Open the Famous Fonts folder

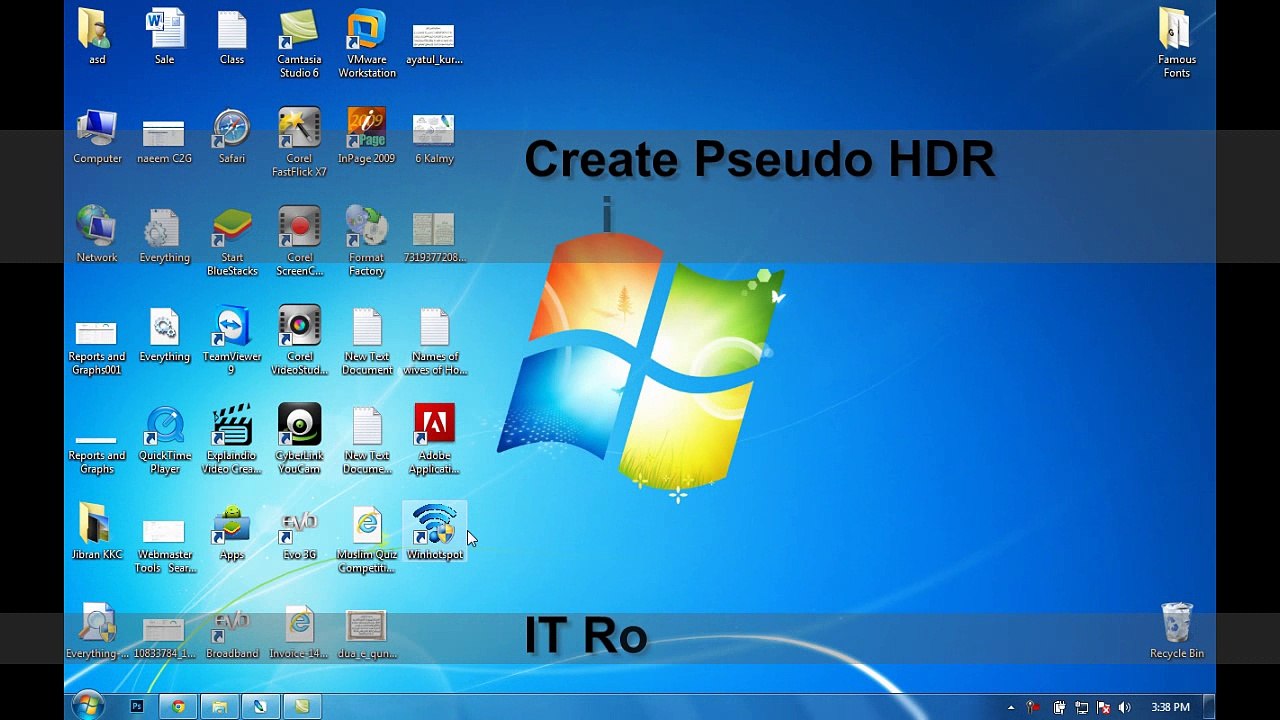click(1177, 43)
